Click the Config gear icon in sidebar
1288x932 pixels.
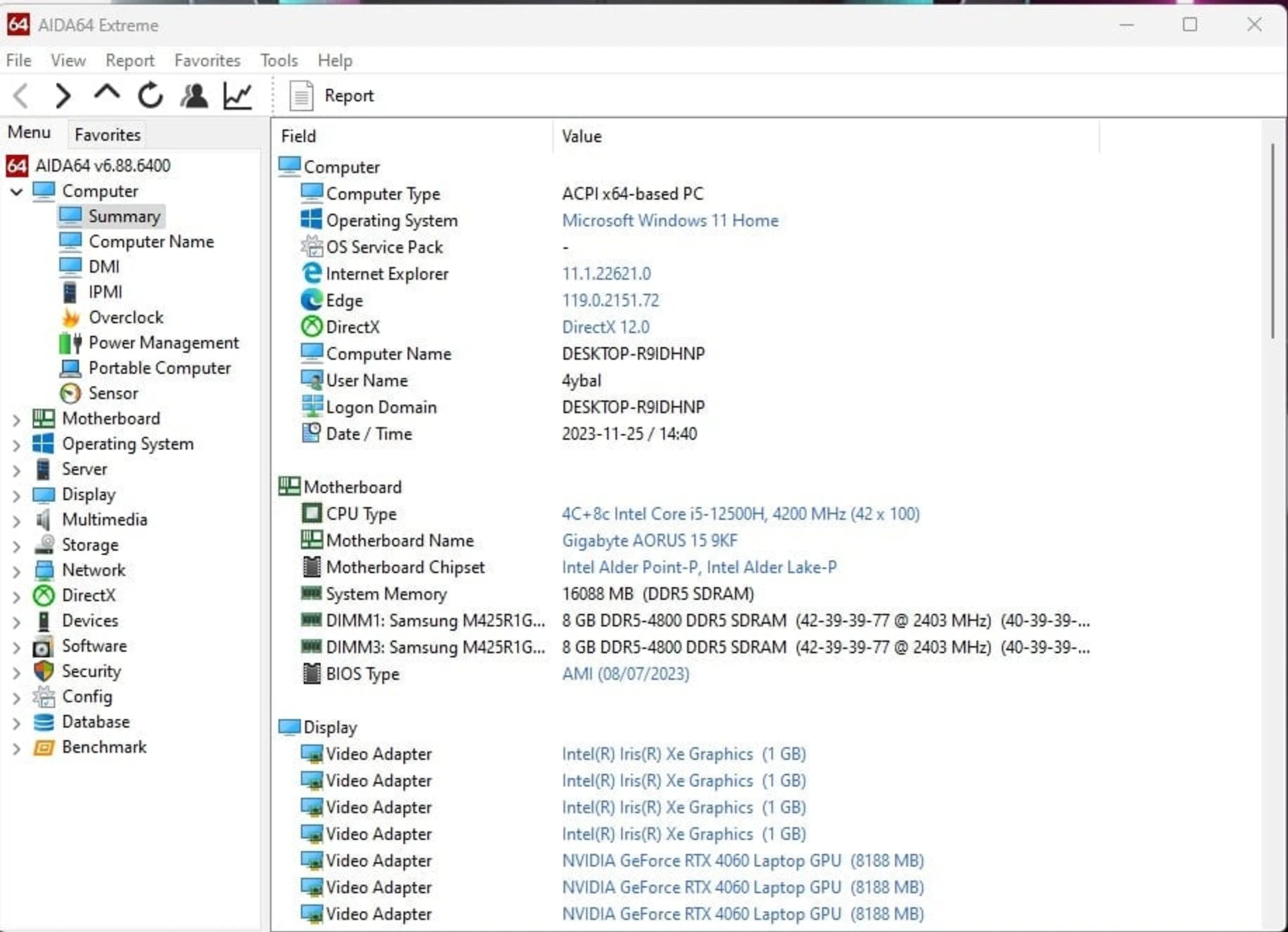point(44,697)
